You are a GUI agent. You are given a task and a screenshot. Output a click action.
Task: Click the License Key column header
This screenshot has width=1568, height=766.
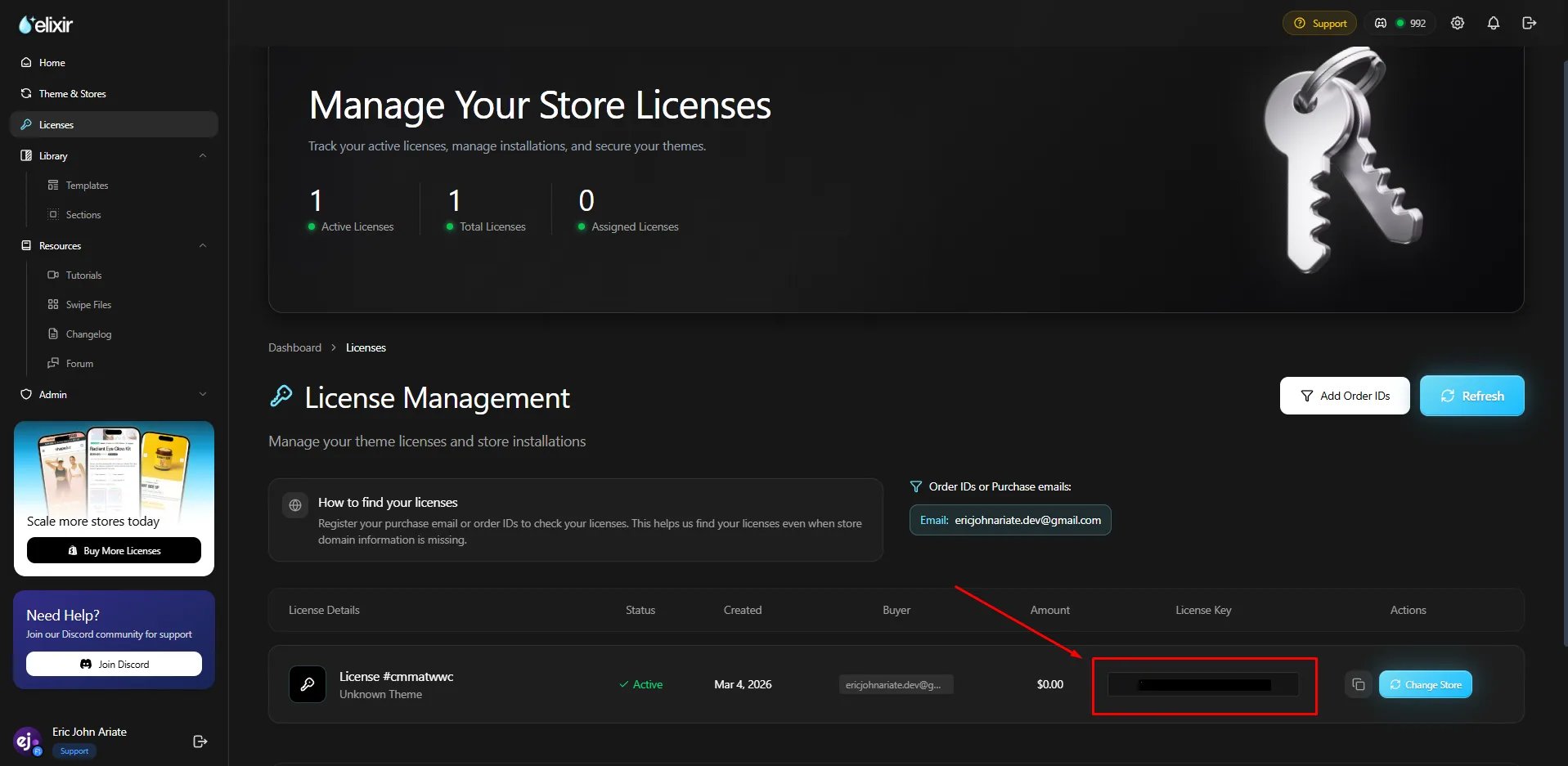(1203, 610)
